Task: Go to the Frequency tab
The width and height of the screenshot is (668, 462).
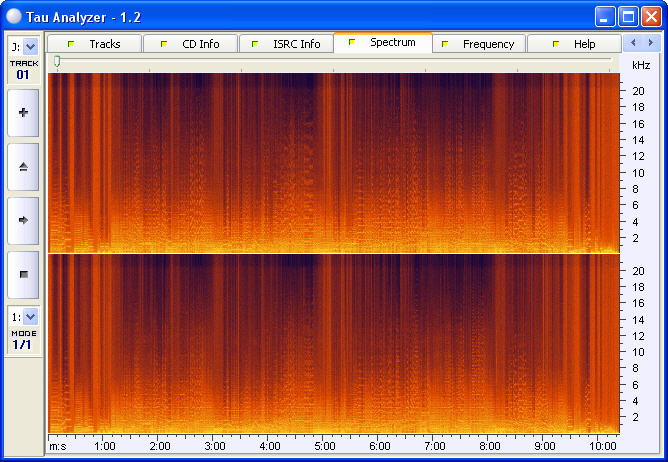Action: click(x=478, y=44)
